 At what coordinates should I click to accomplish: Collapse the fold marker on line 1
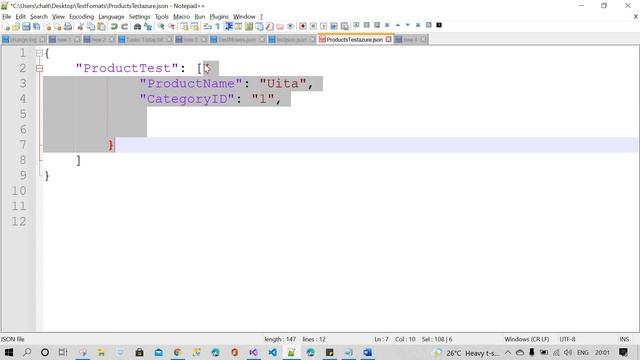click(x=39, y=53)
